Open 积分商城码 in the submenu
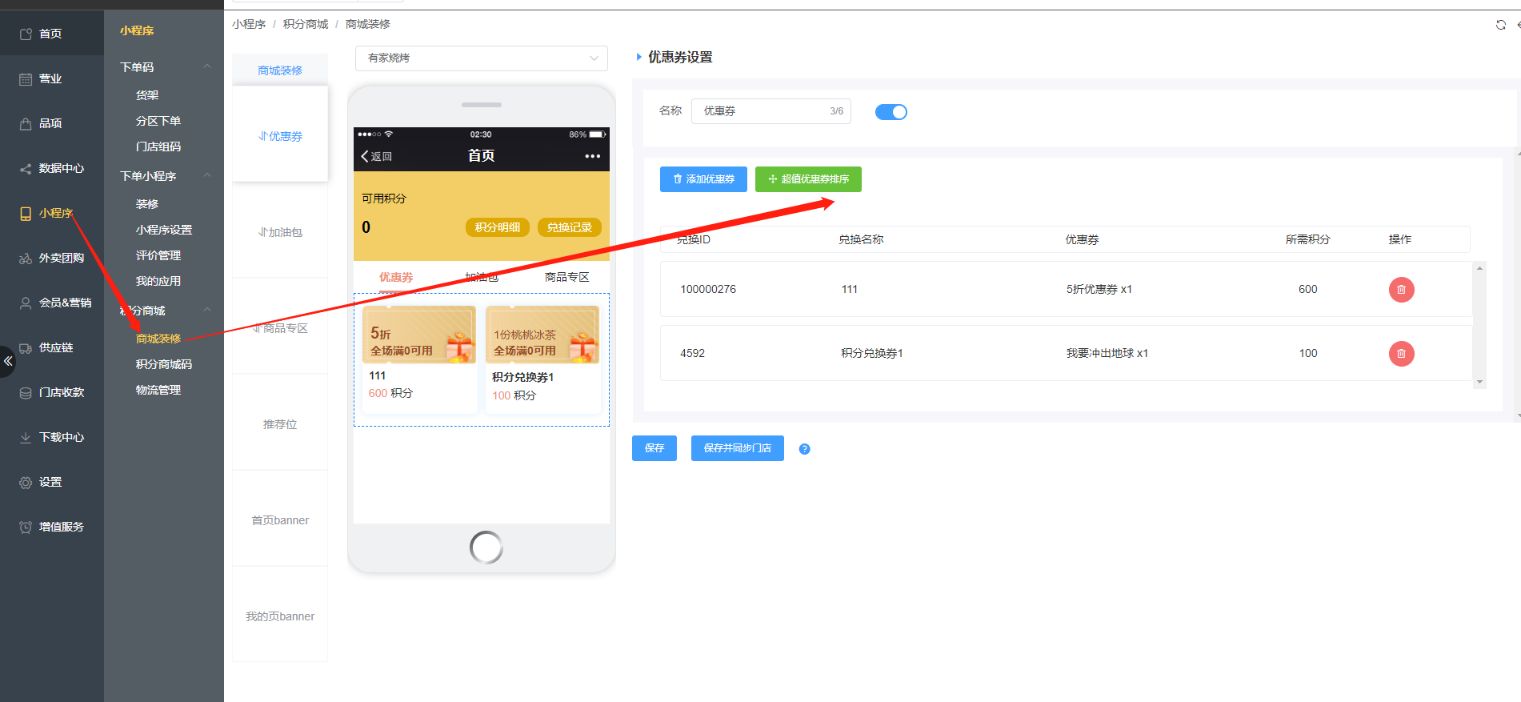 [x=164, y=365]
